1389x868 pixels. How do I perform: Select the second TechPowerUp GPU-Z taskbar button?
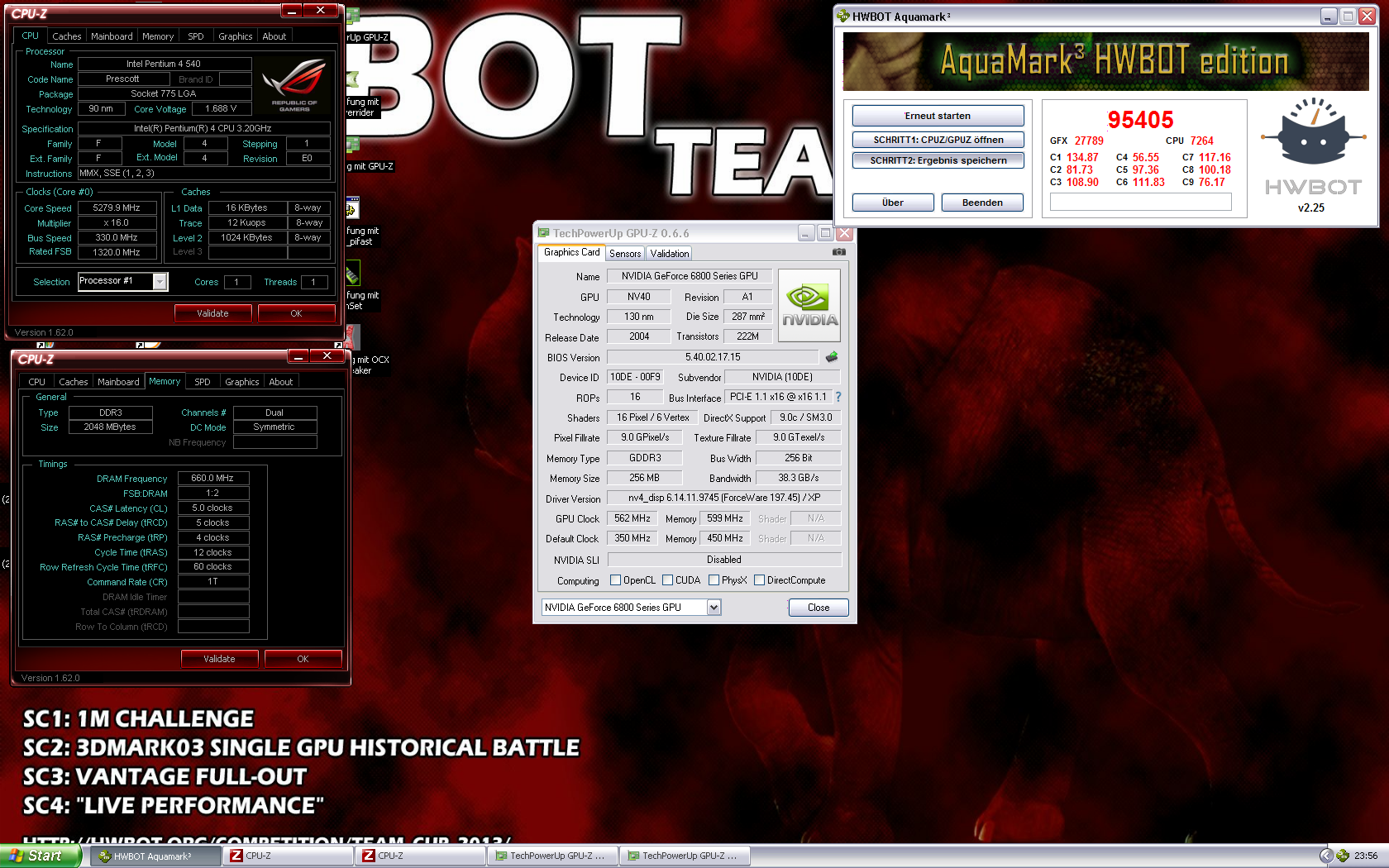(x=685, y=856)
